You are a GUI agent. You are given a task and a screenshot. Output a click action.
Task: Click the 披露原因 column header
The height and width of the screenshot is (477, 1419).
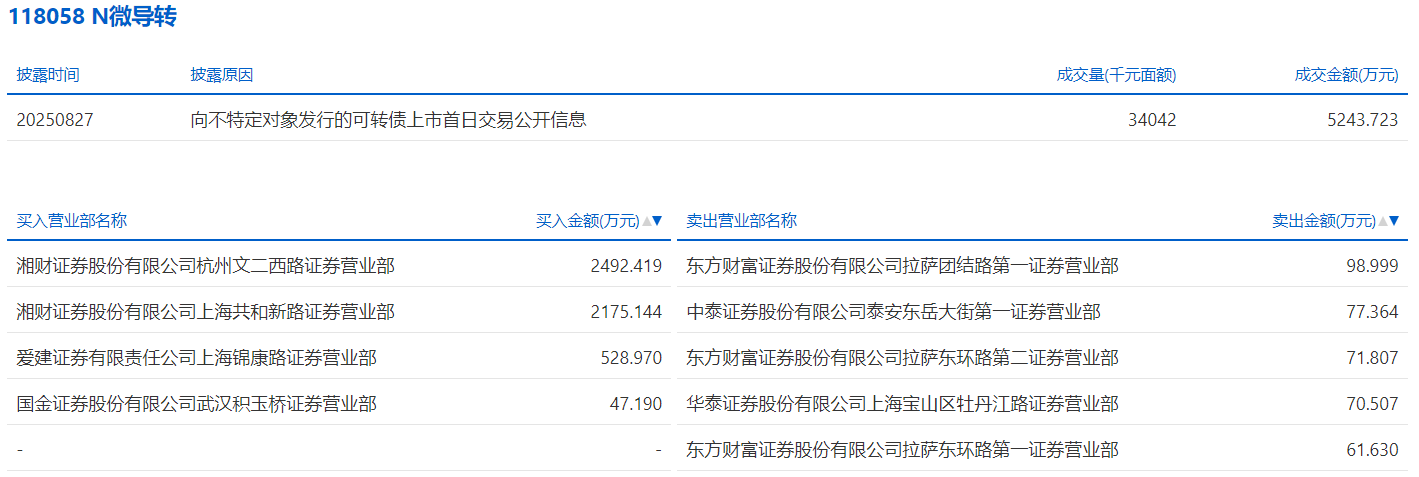pos(222,75)
